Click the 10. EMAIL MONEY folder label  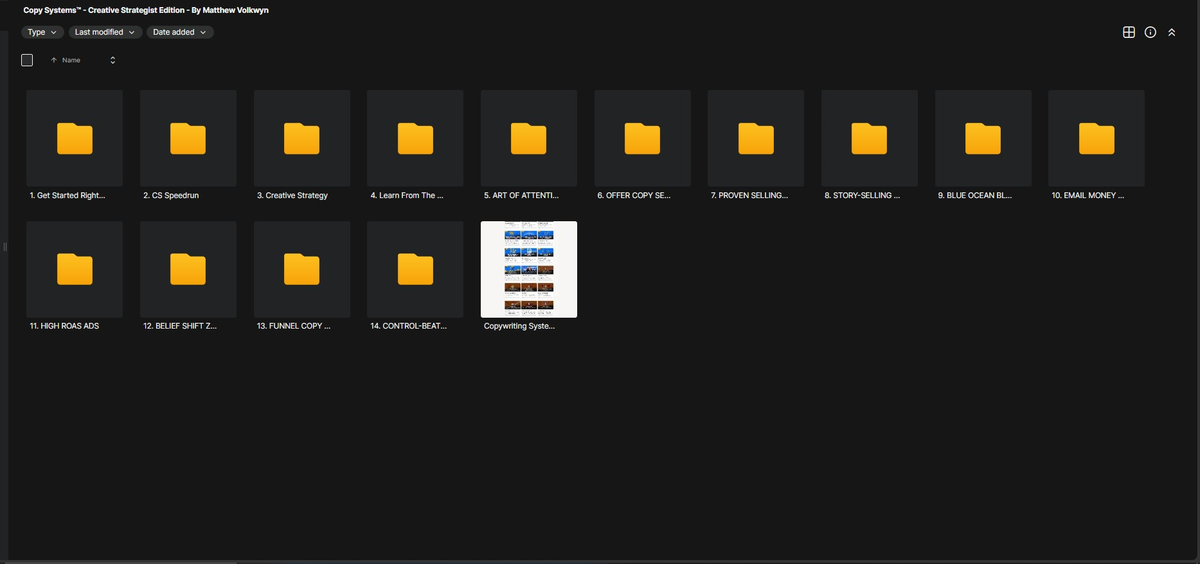[x=1088, y=196]
